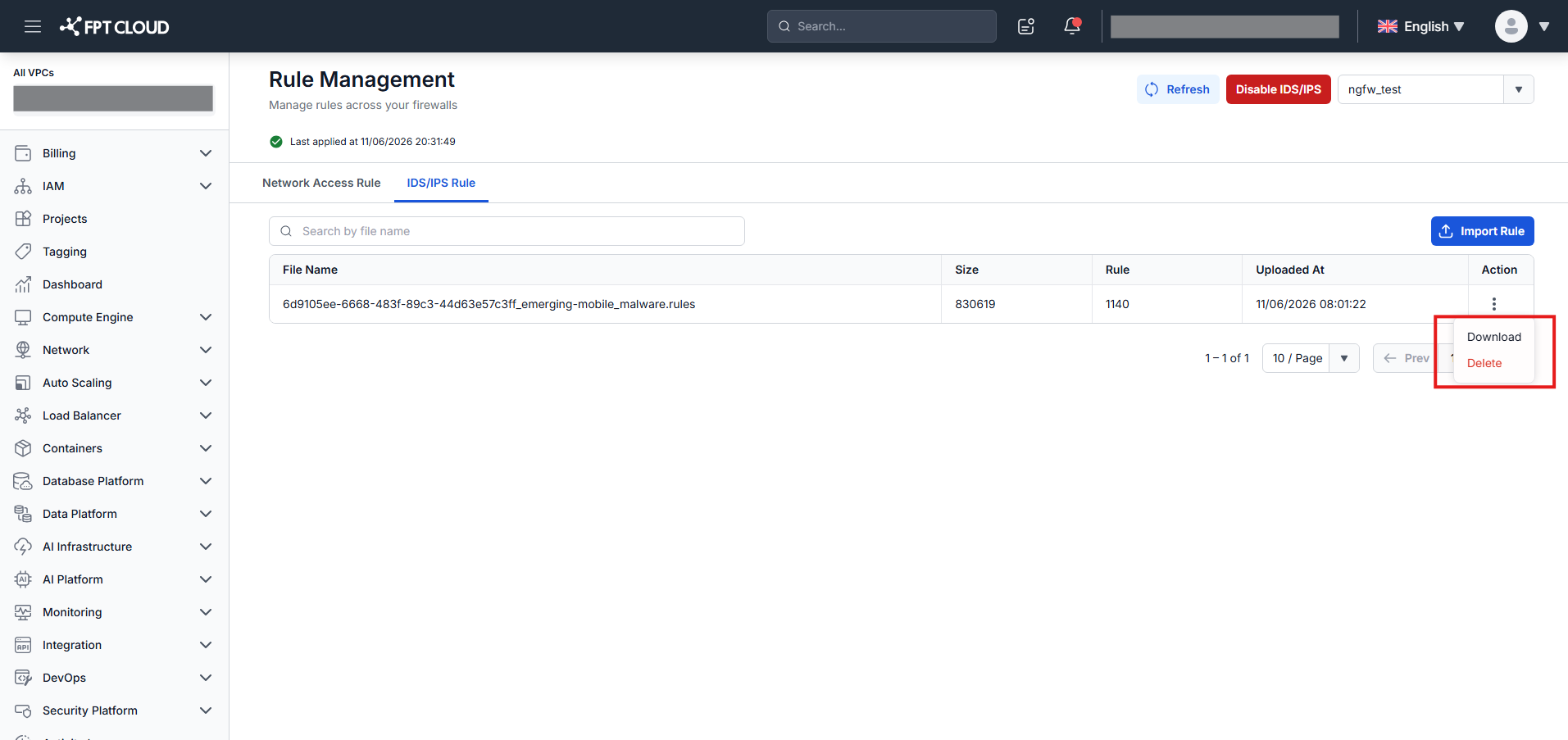This screenshot has width=1568, height=740.
Task: Click the Security Platform icon
Action: click(x=23, y=710)
